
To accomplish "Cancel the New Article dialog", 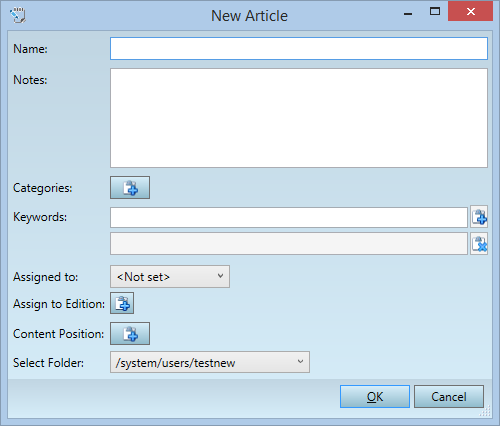I will click(x=449, y=396).
